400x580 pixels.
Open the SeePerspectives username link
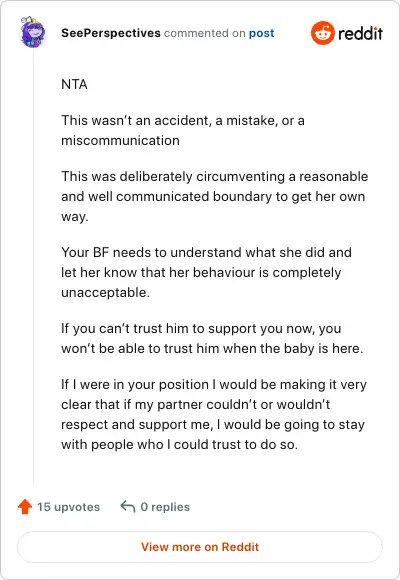pos(111,33)
